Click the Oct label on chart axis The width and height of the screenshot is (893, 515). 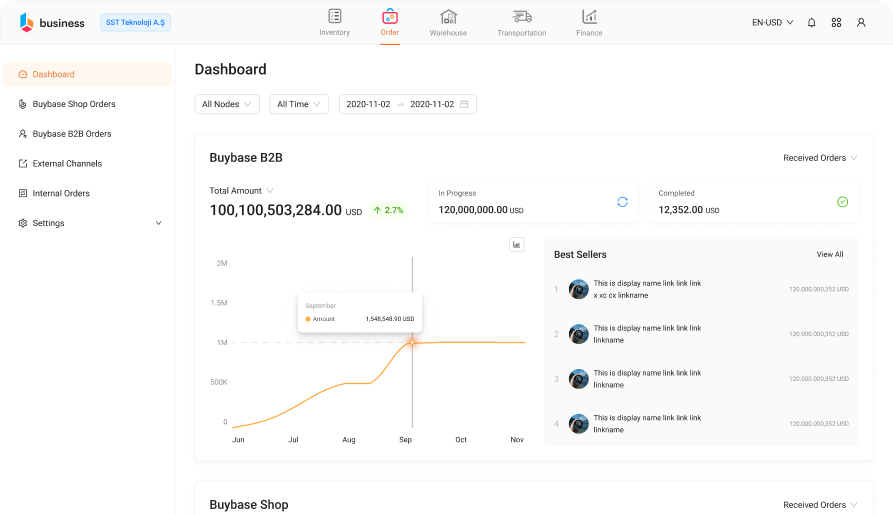(461, 440)
